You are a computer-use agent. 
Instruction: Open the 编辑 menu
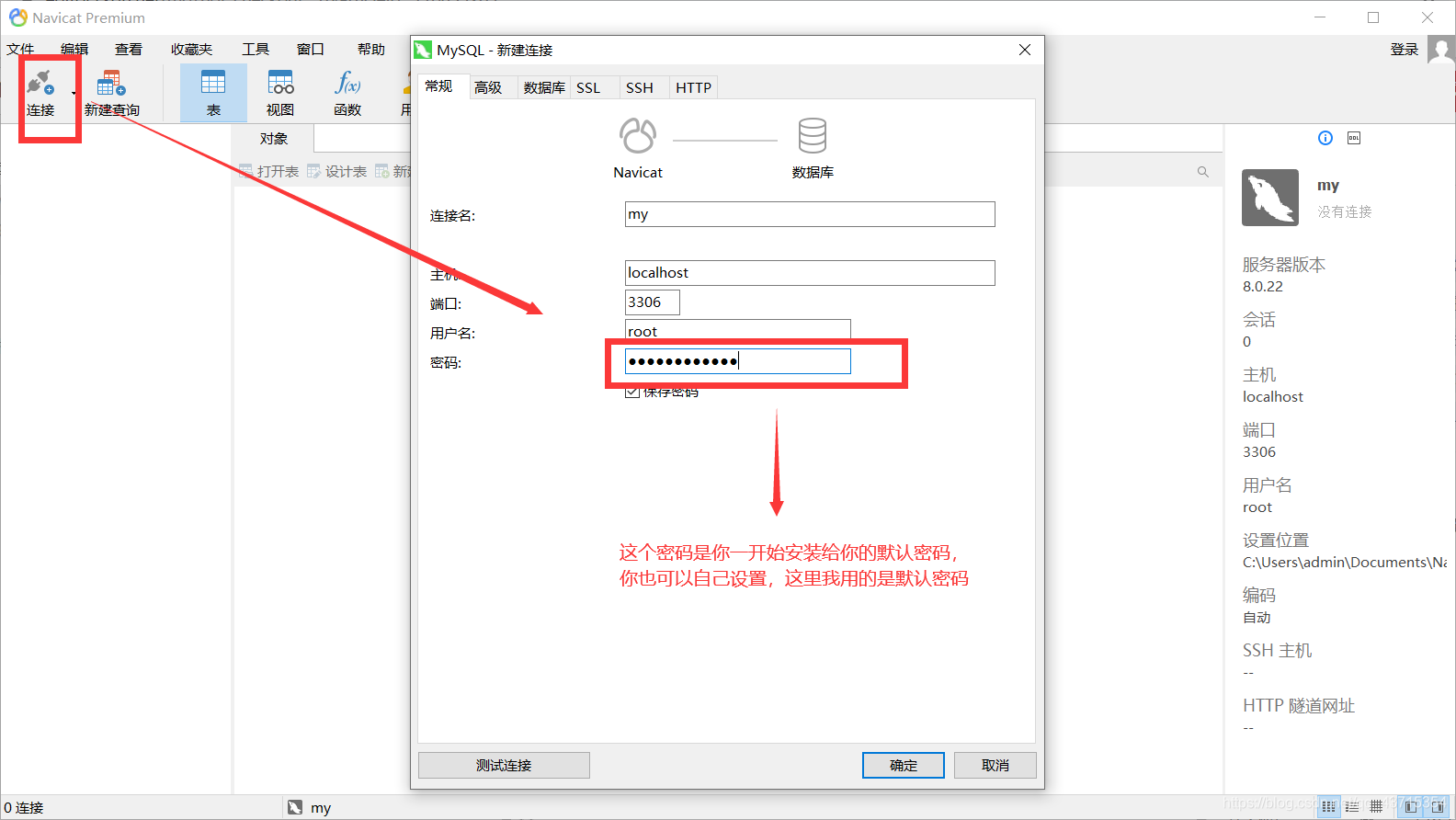pyautogui.click(x=74, y=50)
